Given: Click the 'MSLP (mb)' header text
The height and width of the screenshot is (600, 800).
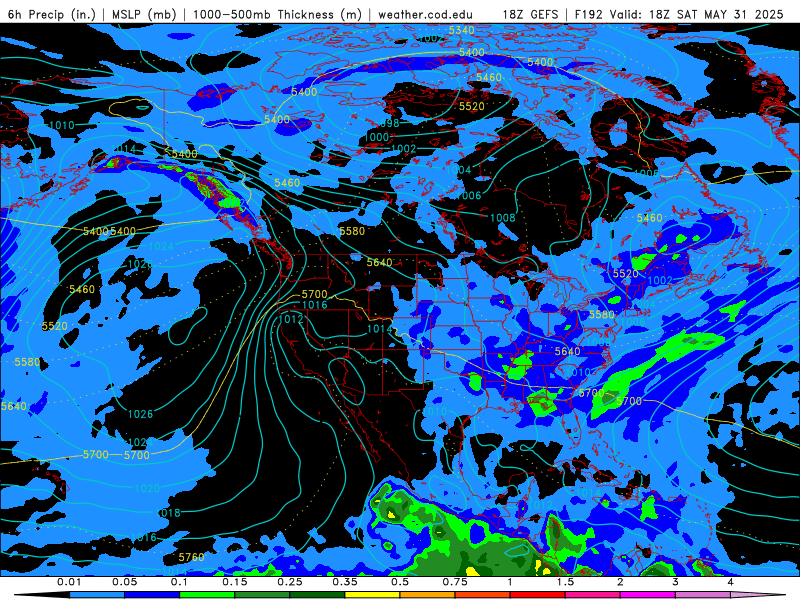Looking at the screenshot, I should click(144, 14).
